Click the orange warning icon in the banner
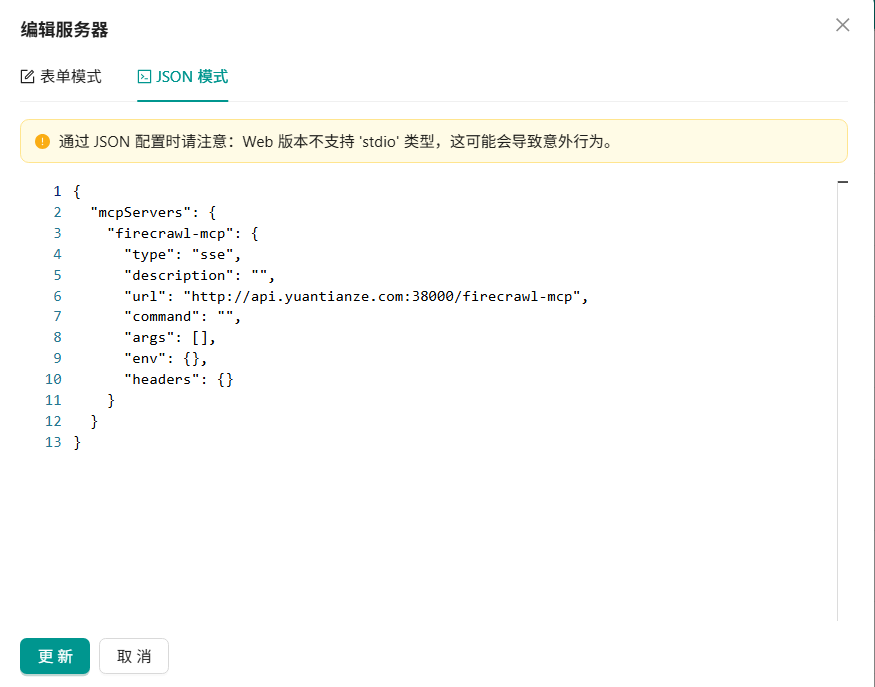The width and height of the screenshot is (875, 687). (x=42, y=142)
